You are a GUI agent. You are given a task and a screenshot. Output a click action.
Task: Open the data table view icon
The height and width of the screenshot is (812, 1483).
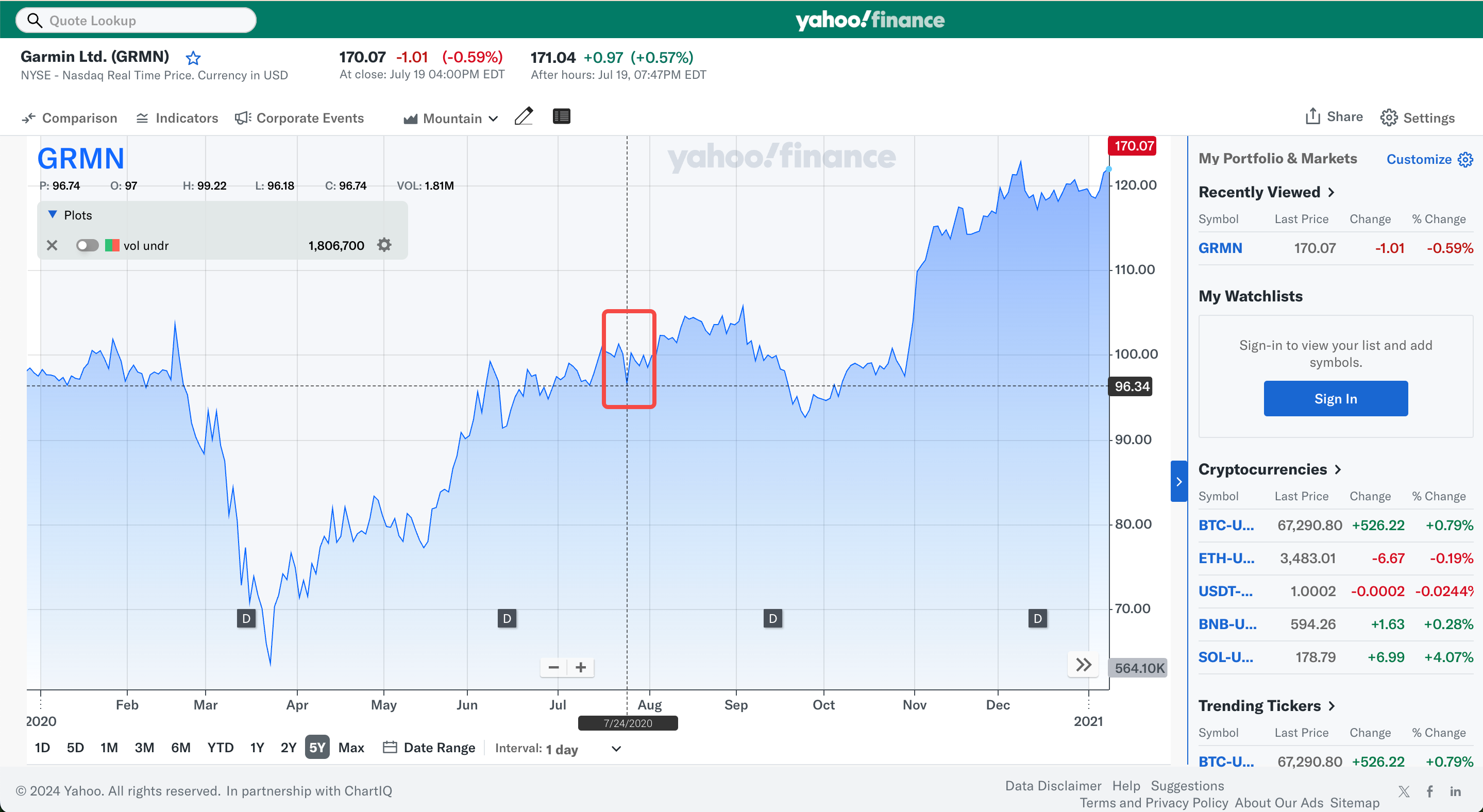(561, 116)
